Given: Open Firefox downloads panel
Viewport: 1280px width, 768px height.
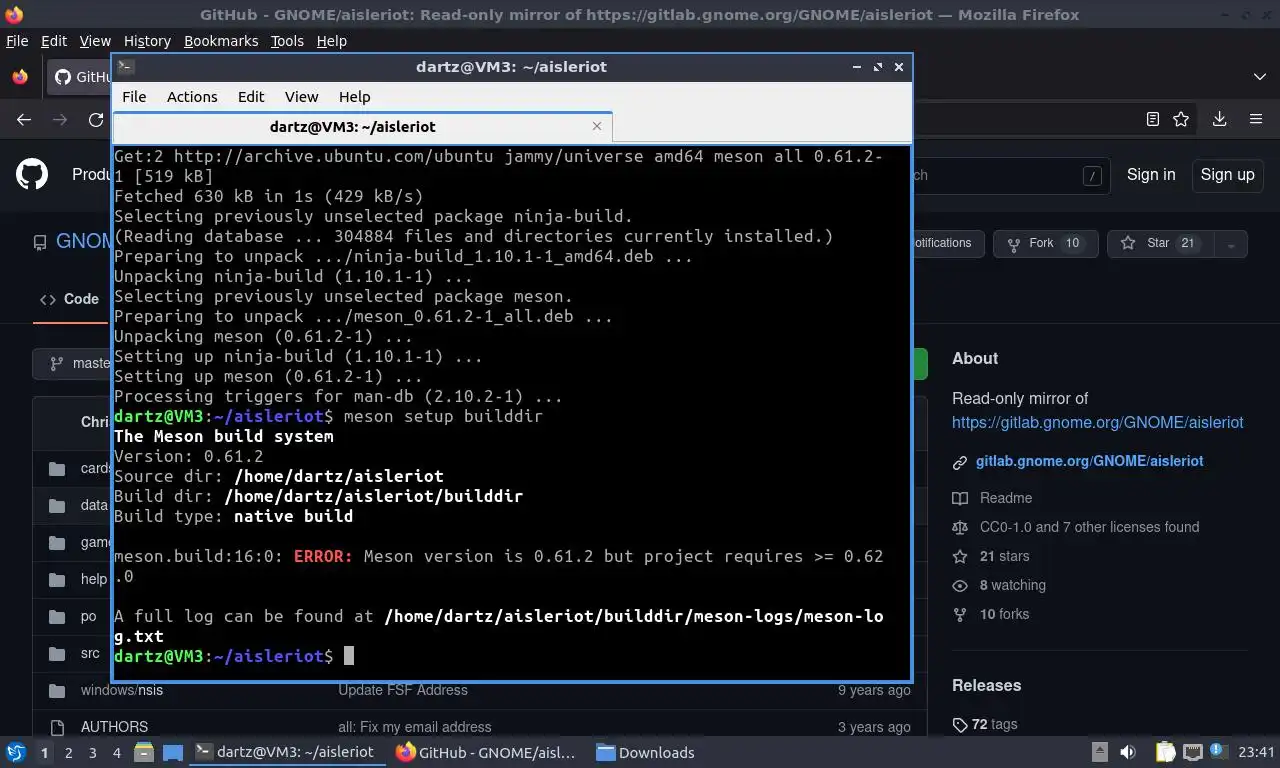Looking at the screenshot, I should pos(1219,119).
